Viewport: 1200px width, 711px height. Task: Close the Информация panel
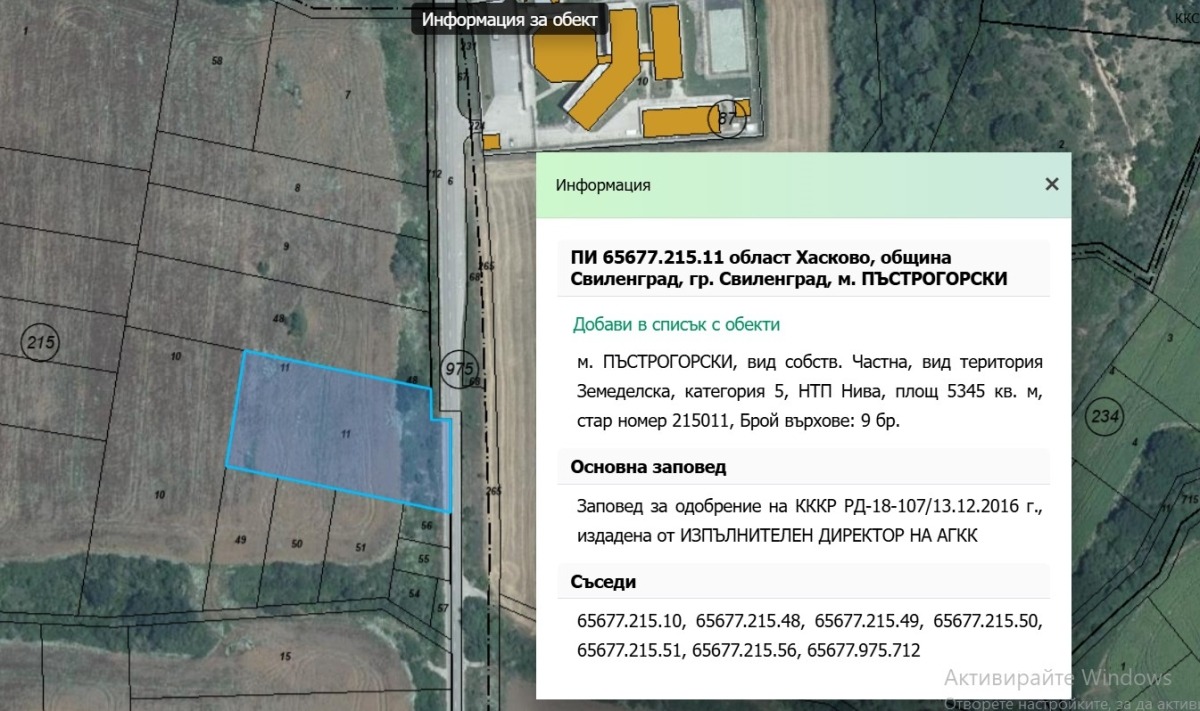pos(1051,184)
